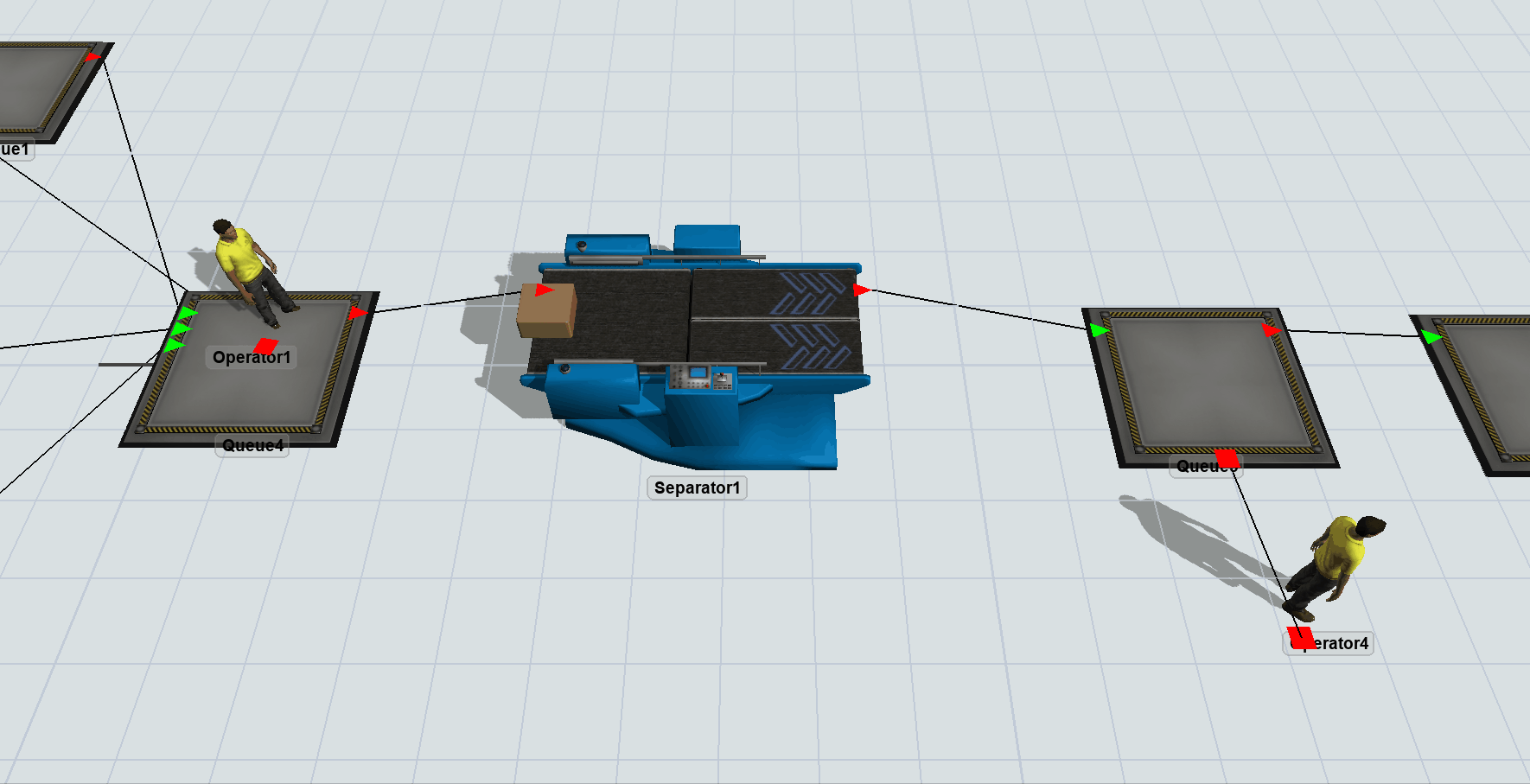Click the red center port square near Operator4's label
Image resolution: width=1530 pixels, height=784 pixels.
click(1300, 638)
